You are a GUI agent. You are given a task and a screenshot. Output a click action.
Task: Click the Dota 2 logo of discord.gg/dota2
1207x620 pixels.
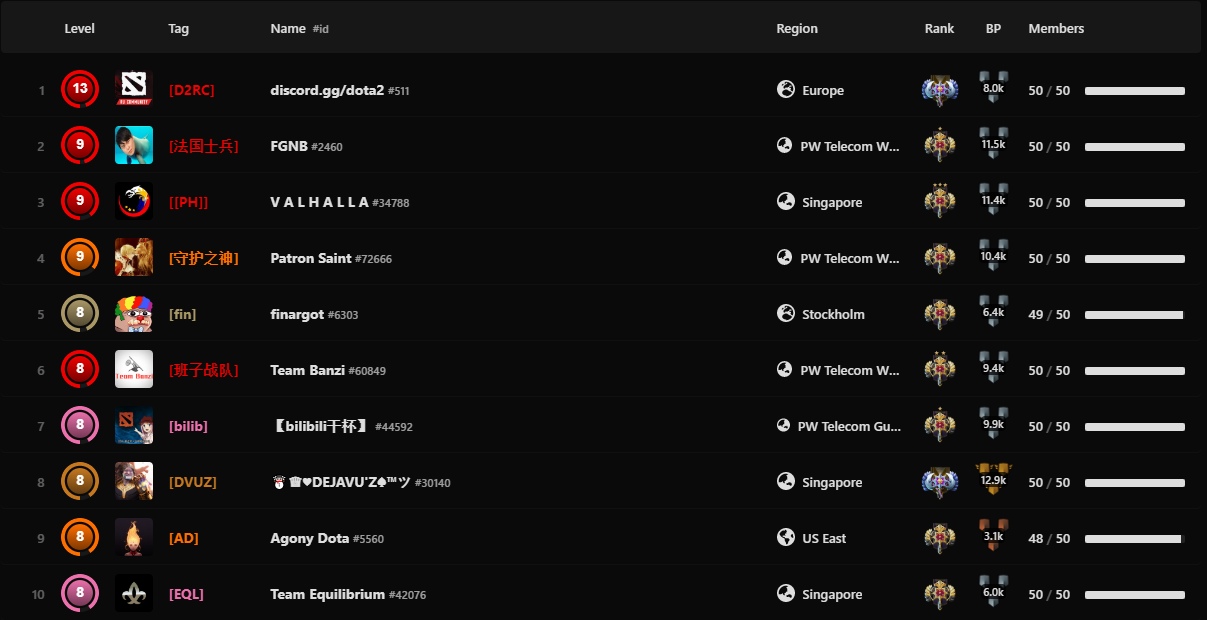click(x=134, y=89)
